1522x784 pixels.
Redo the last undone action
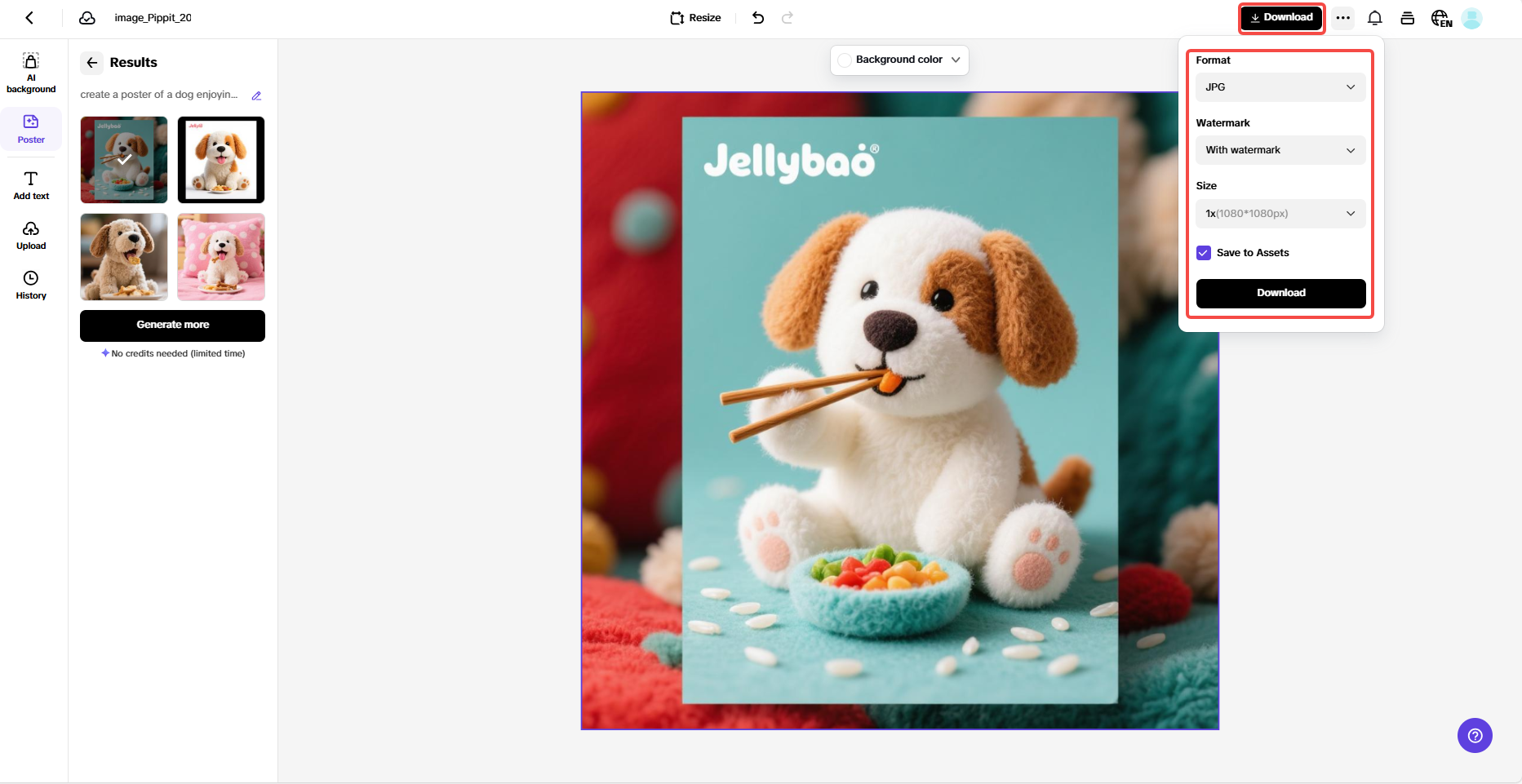788,18
